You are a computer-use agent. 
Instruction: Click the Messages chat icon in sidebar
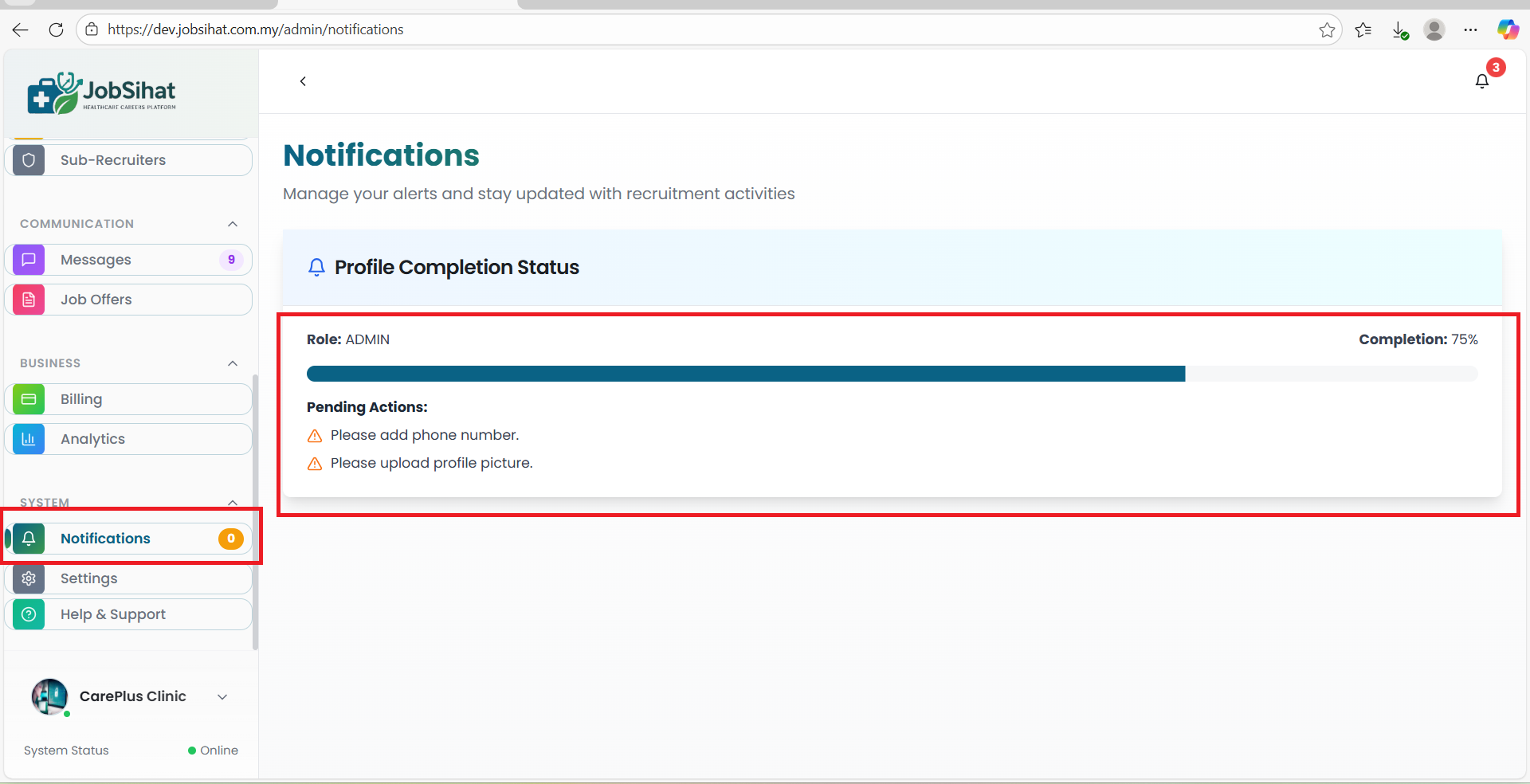[x=29, y=260]
